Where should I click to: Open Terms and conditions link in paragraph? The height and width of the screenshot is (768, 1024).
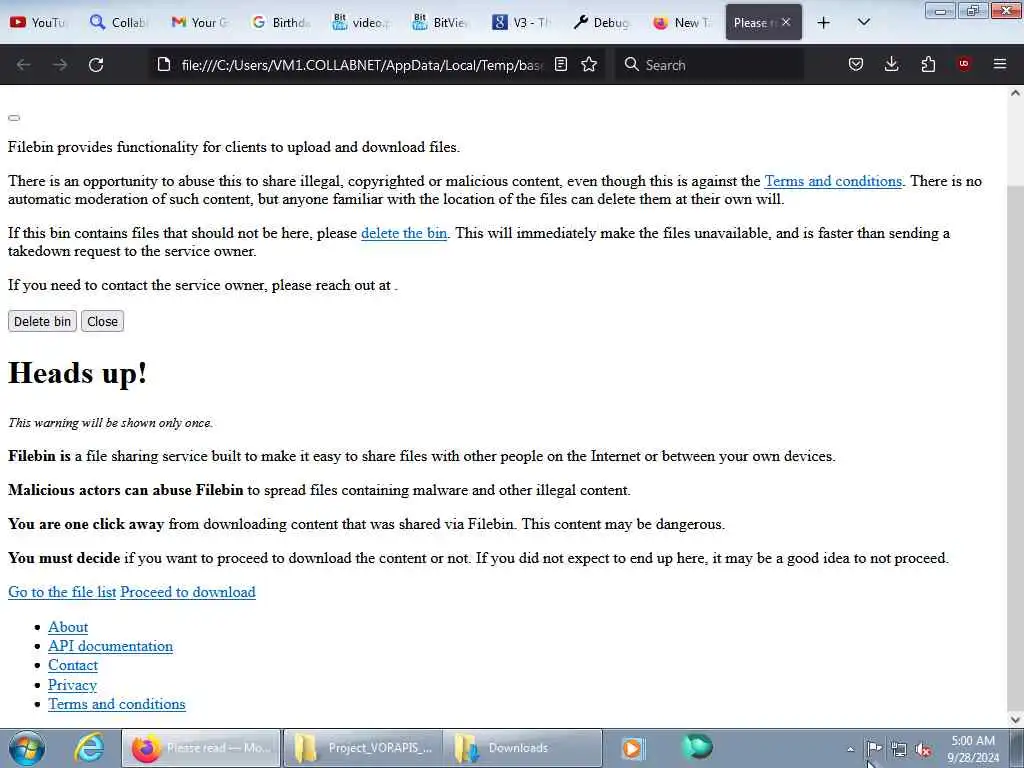tap(833, 181)
